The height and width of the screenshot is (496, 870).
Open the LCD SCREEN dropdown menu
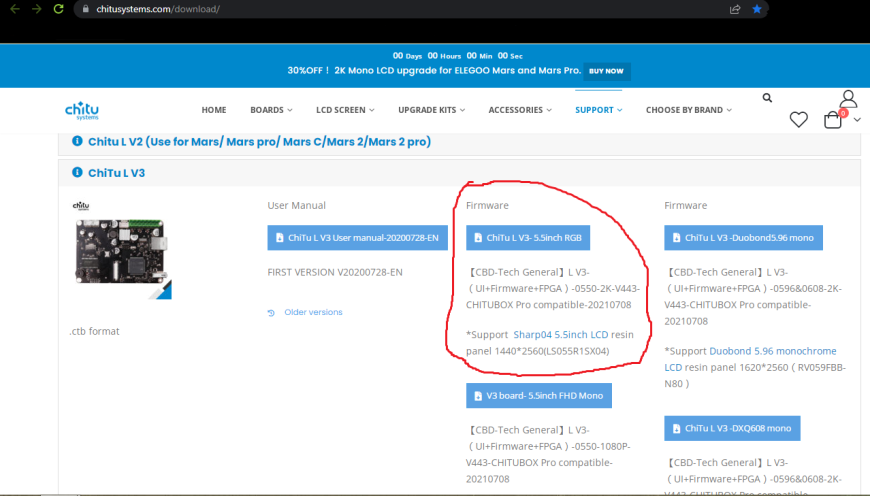(345, 110)
